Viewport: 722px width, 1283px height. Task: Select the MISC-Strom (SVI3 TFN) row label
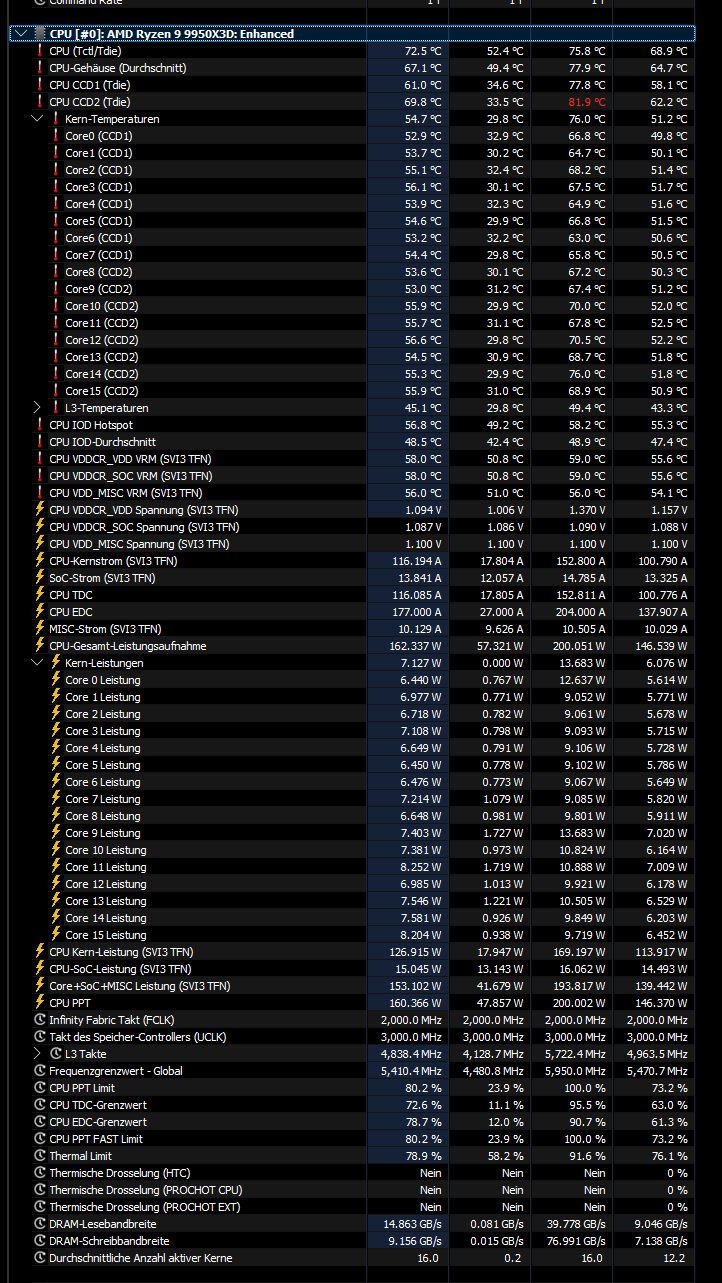point(105,629)
